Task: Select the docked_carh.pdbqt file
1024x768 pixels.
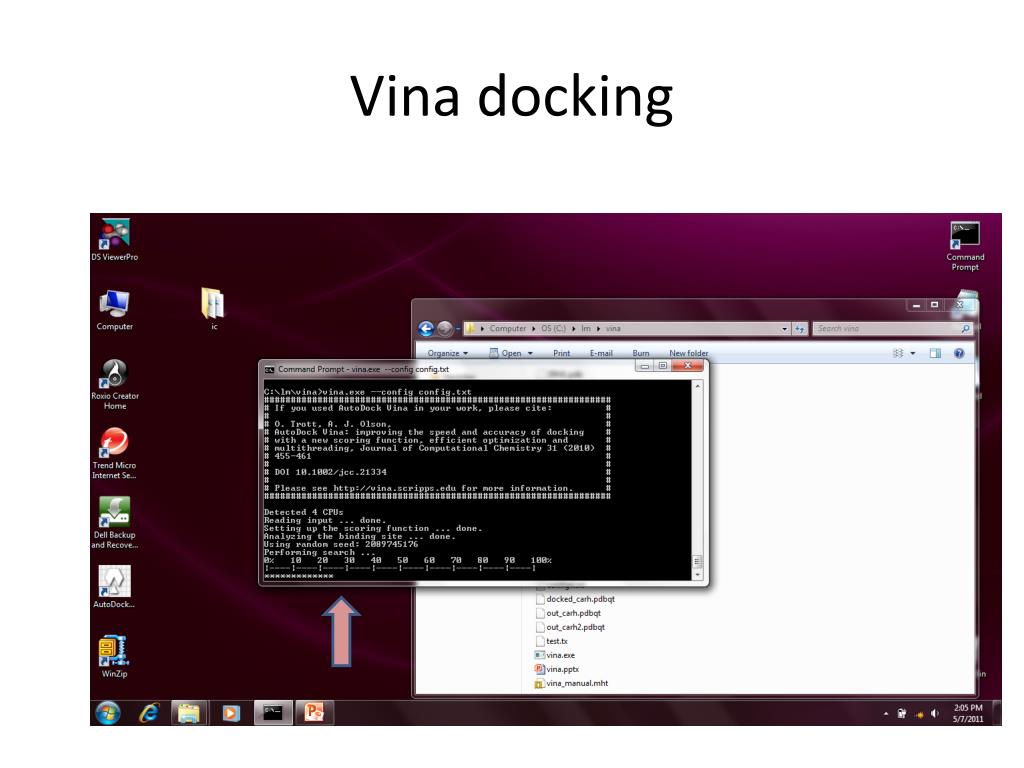Action: (575, 599)
